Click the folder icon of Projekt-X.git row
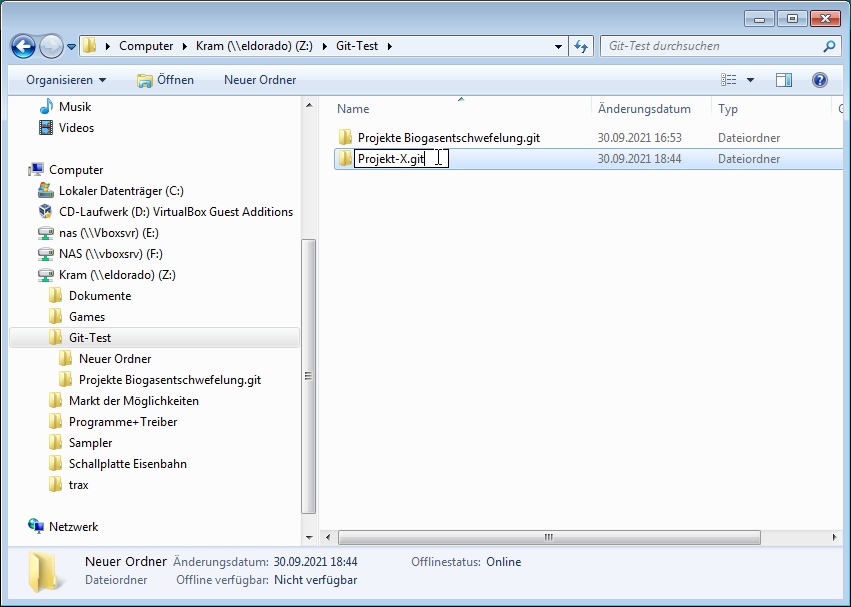This screenshot has width=851, height=607. click(x=345, y=159)
